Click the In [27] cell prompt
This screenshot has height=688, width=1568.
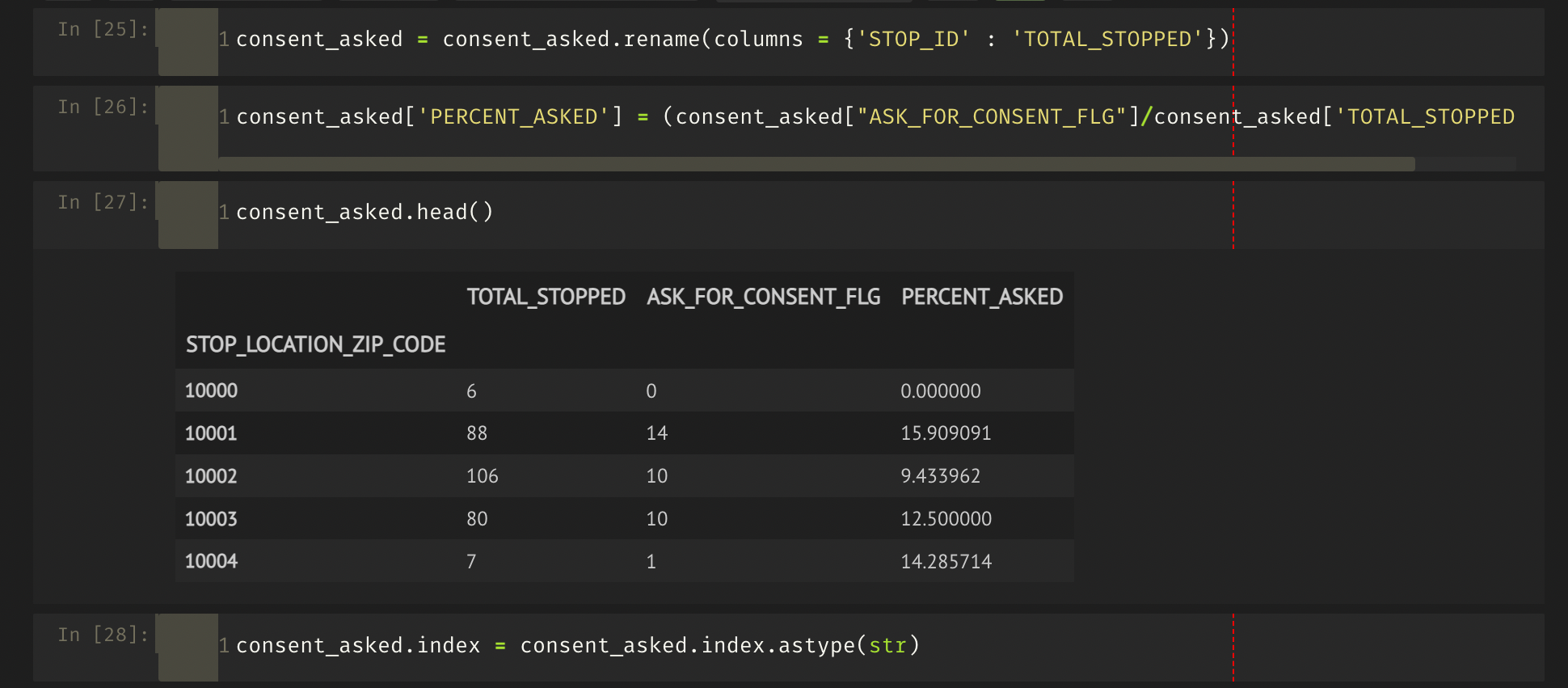pos(103,203)
